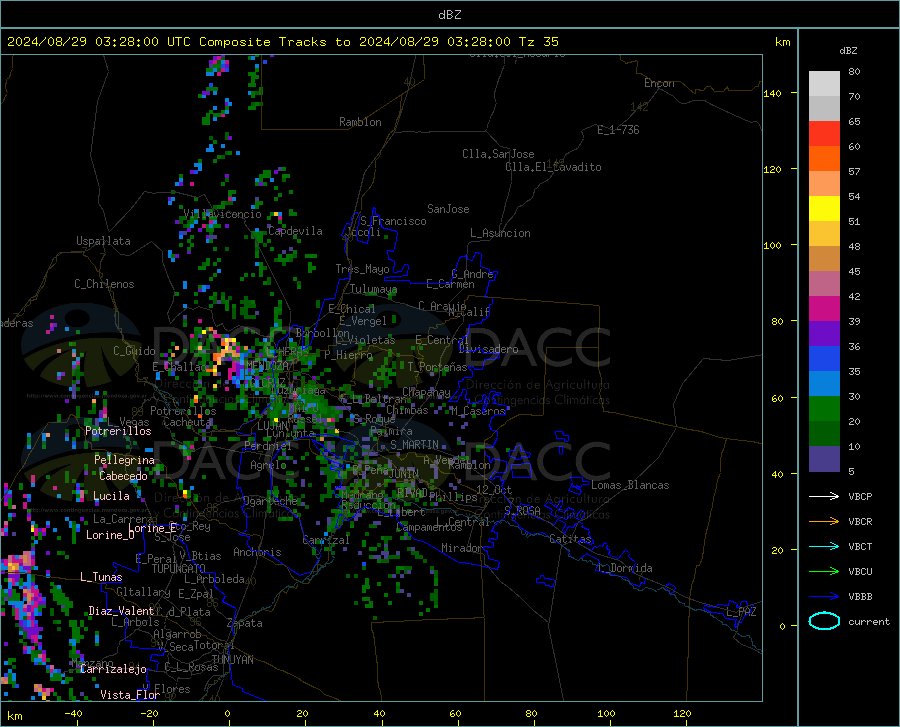The height and width of the screenshot is (727, 900).
Task: Click the 'Villavicencio' map label
Action: [223, 214]
